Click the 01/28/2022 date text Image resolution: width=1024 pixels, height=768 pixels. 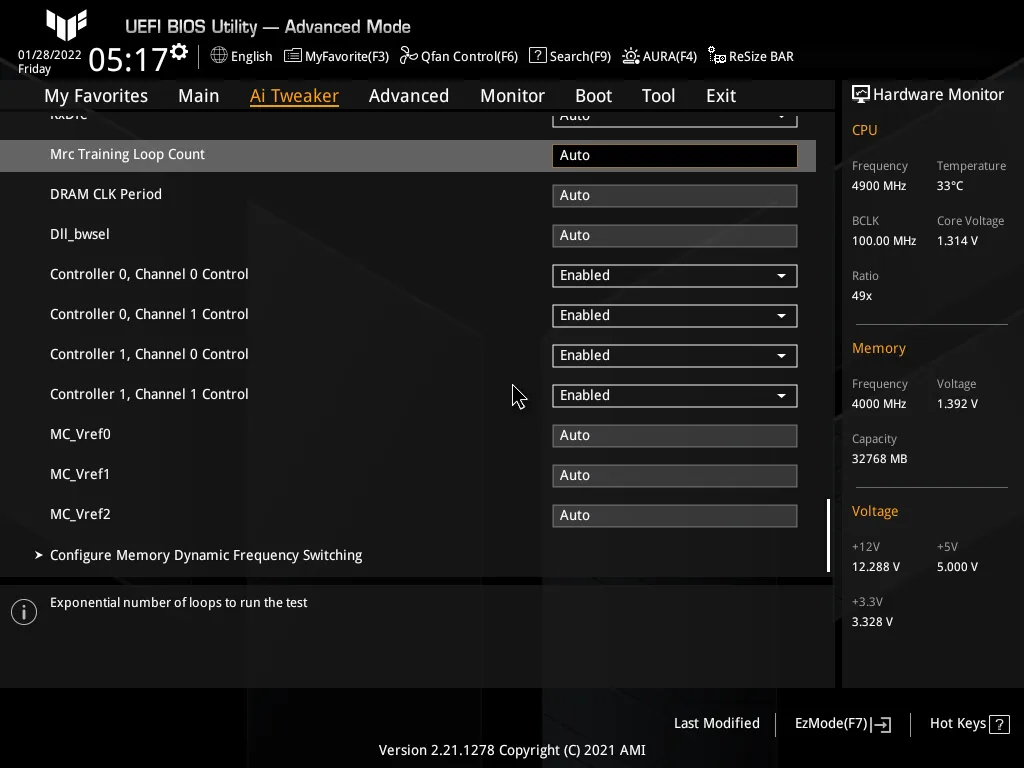50,55
